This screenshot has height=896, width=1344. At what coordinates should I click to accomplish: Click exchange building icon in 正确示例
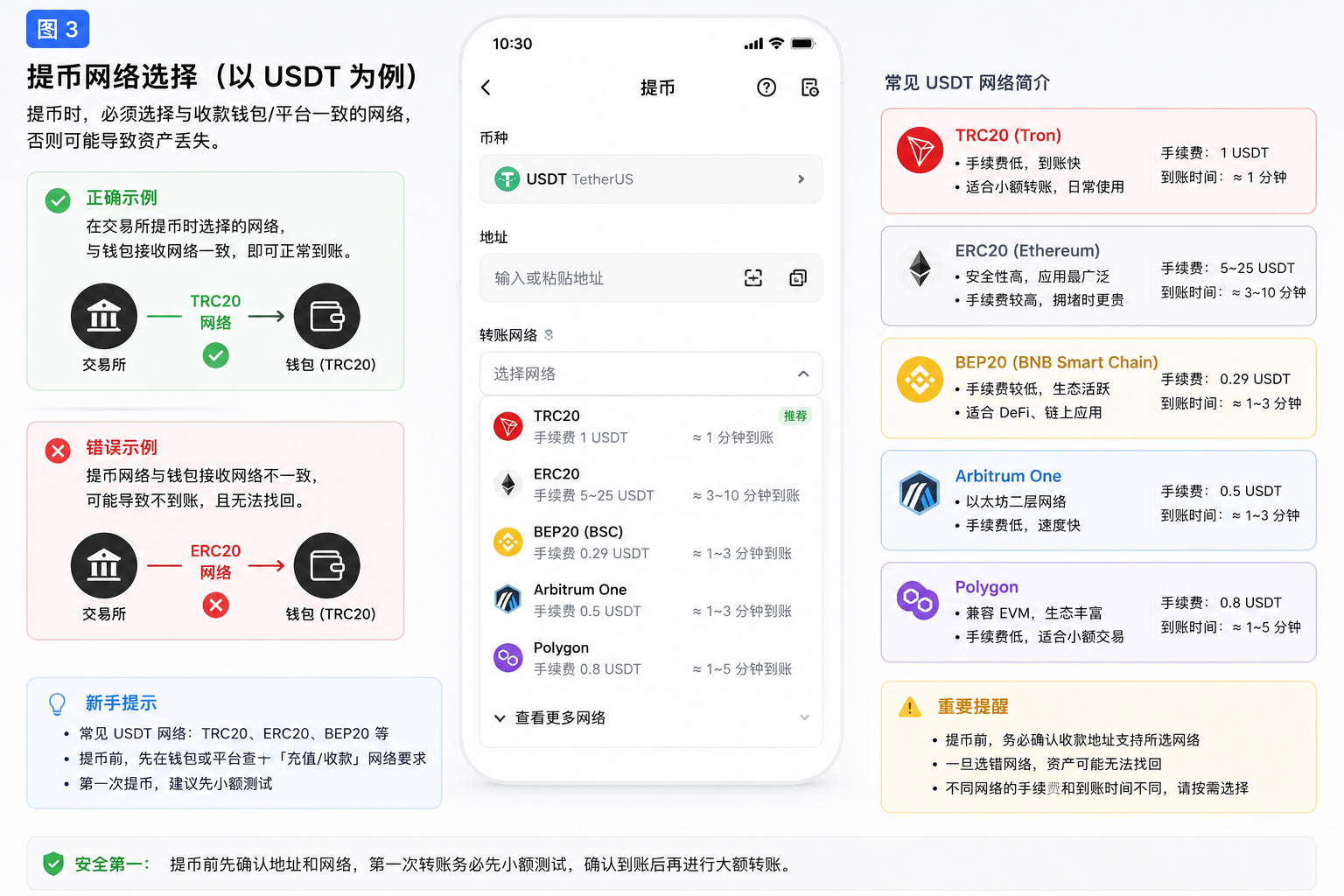click(104, 317)
